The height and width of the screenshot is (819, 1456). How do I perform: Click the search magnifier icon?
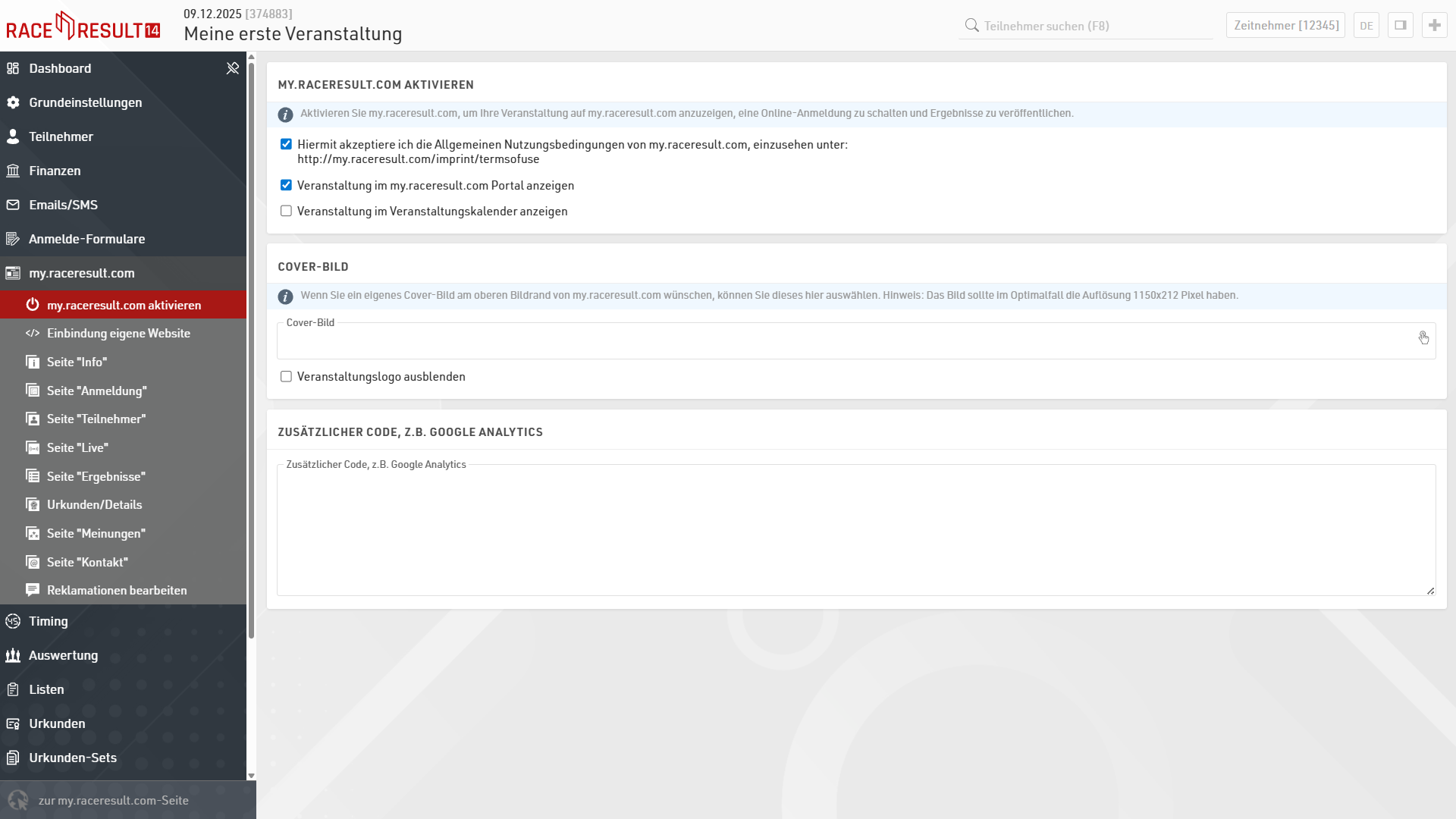point(971,25)
